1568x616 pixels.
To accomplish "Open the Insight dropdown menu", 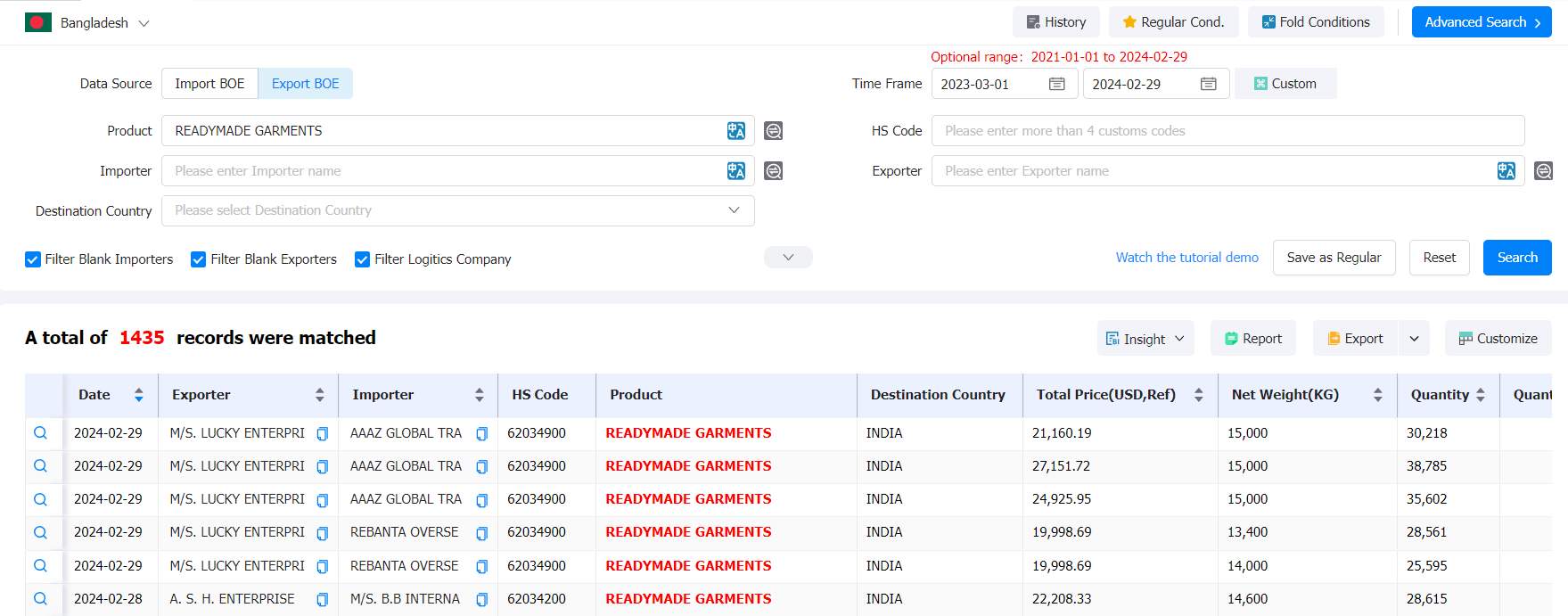I will (x=1145, y=339).
